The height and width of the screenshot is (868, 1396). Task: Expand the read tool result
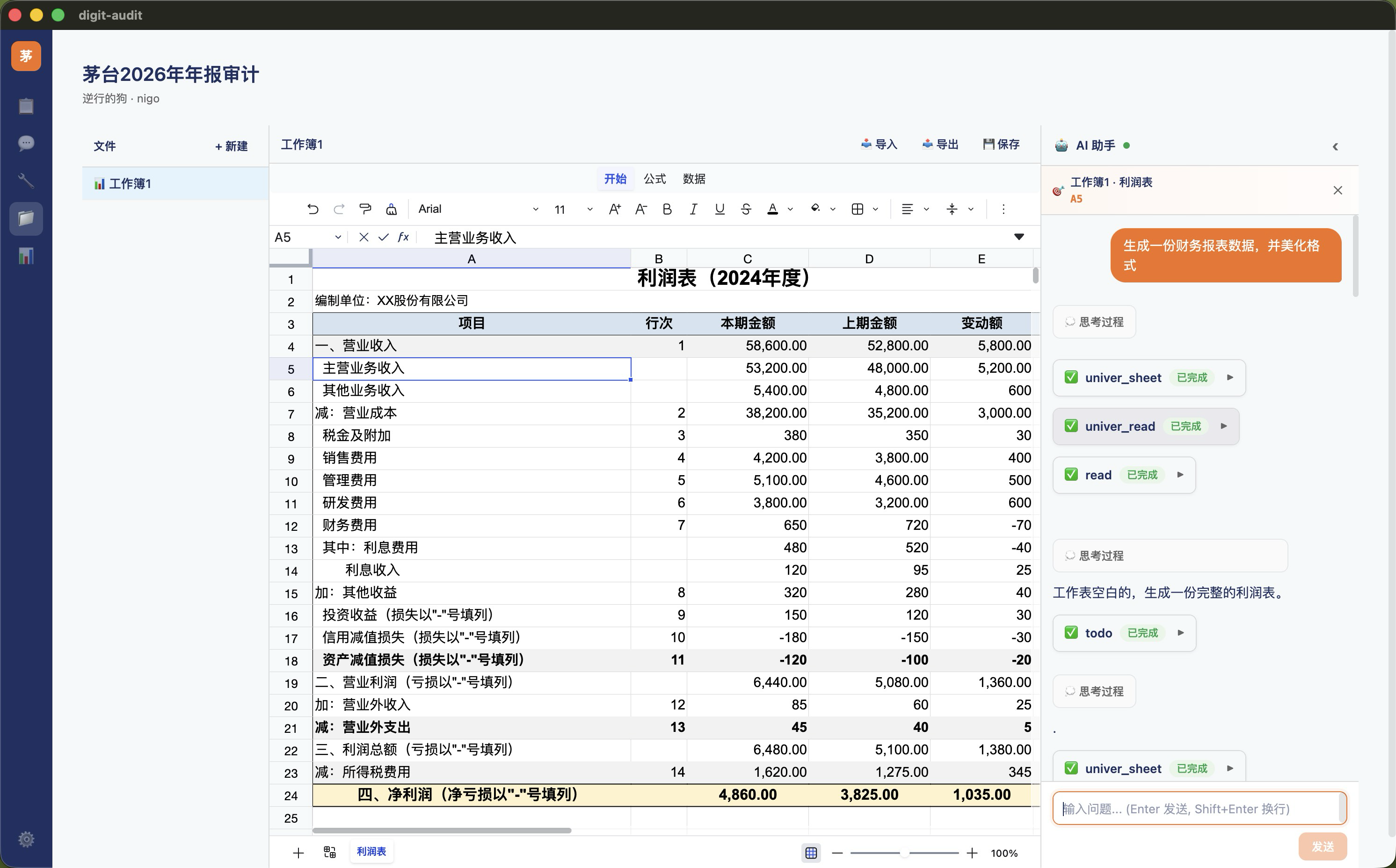point(1124,475)
